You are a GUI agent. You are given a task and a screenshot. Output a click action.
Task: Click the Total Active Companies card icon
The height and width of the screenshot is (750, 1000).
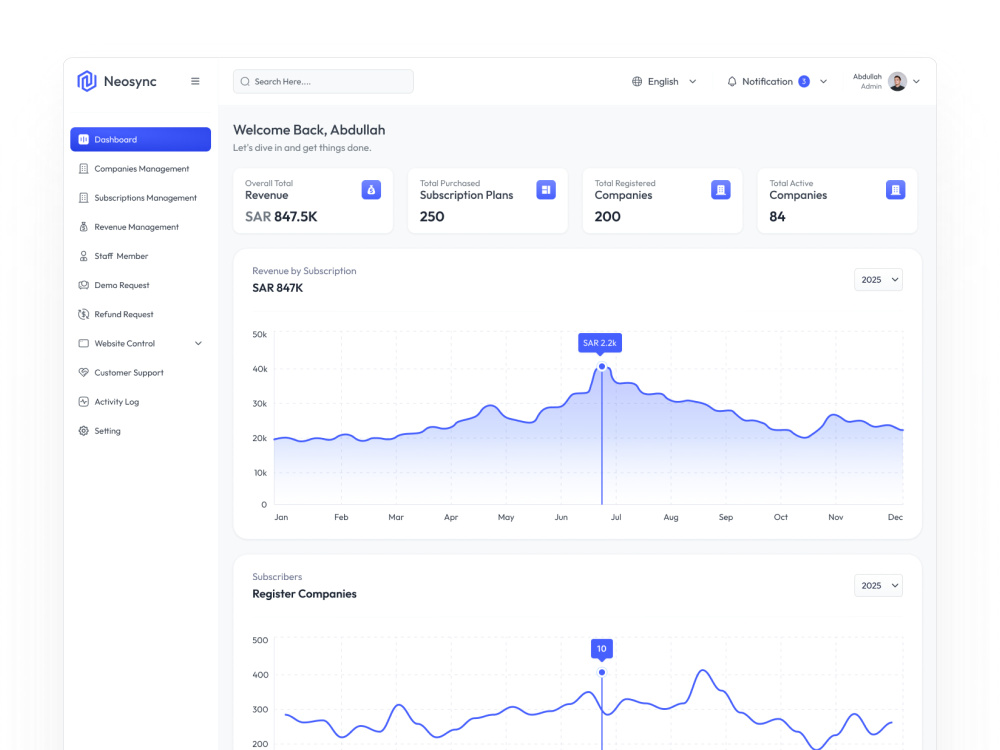pos(895,189)
